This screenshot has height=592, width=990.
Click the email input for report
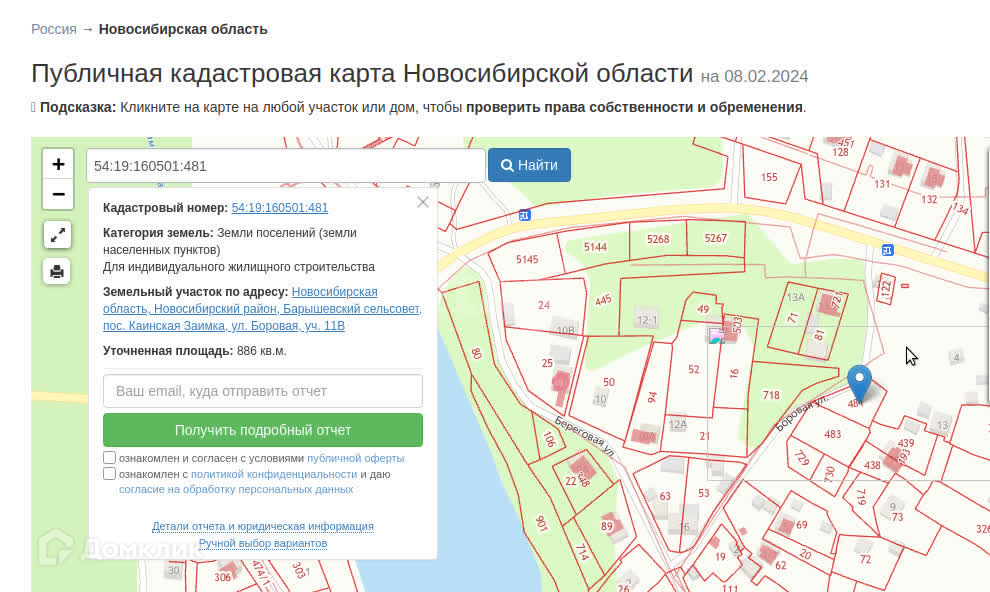pos(263,391)
